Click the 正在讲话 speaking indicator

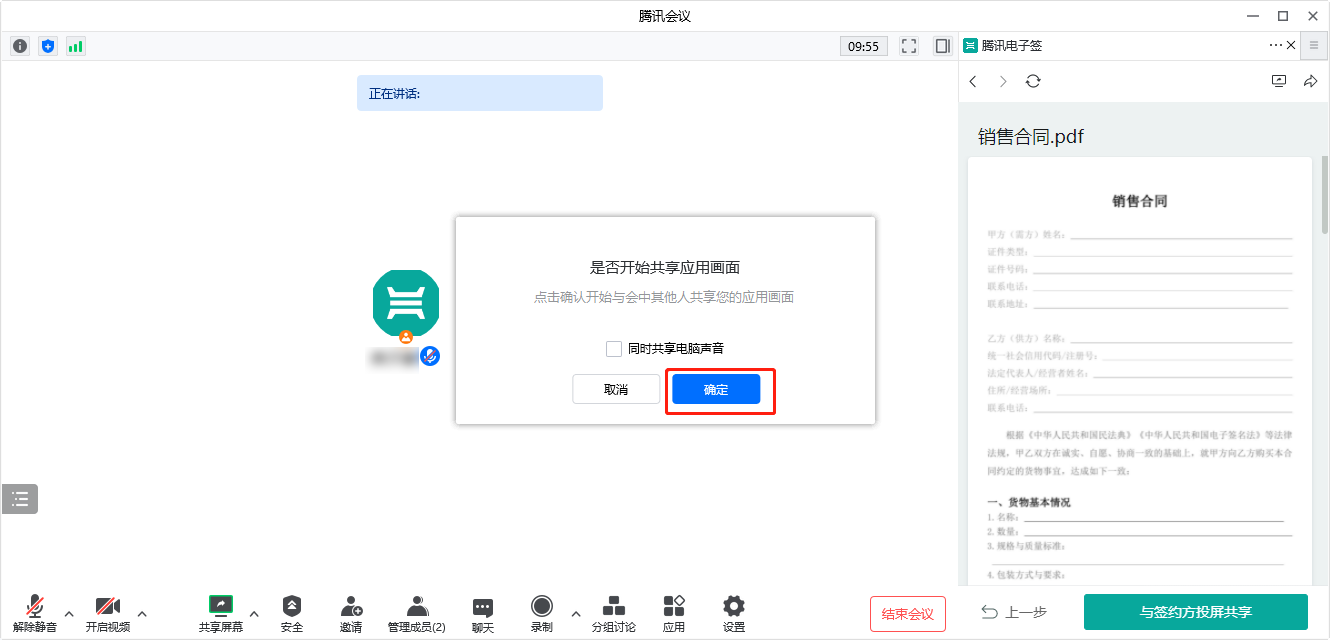[x=480, y=93]
